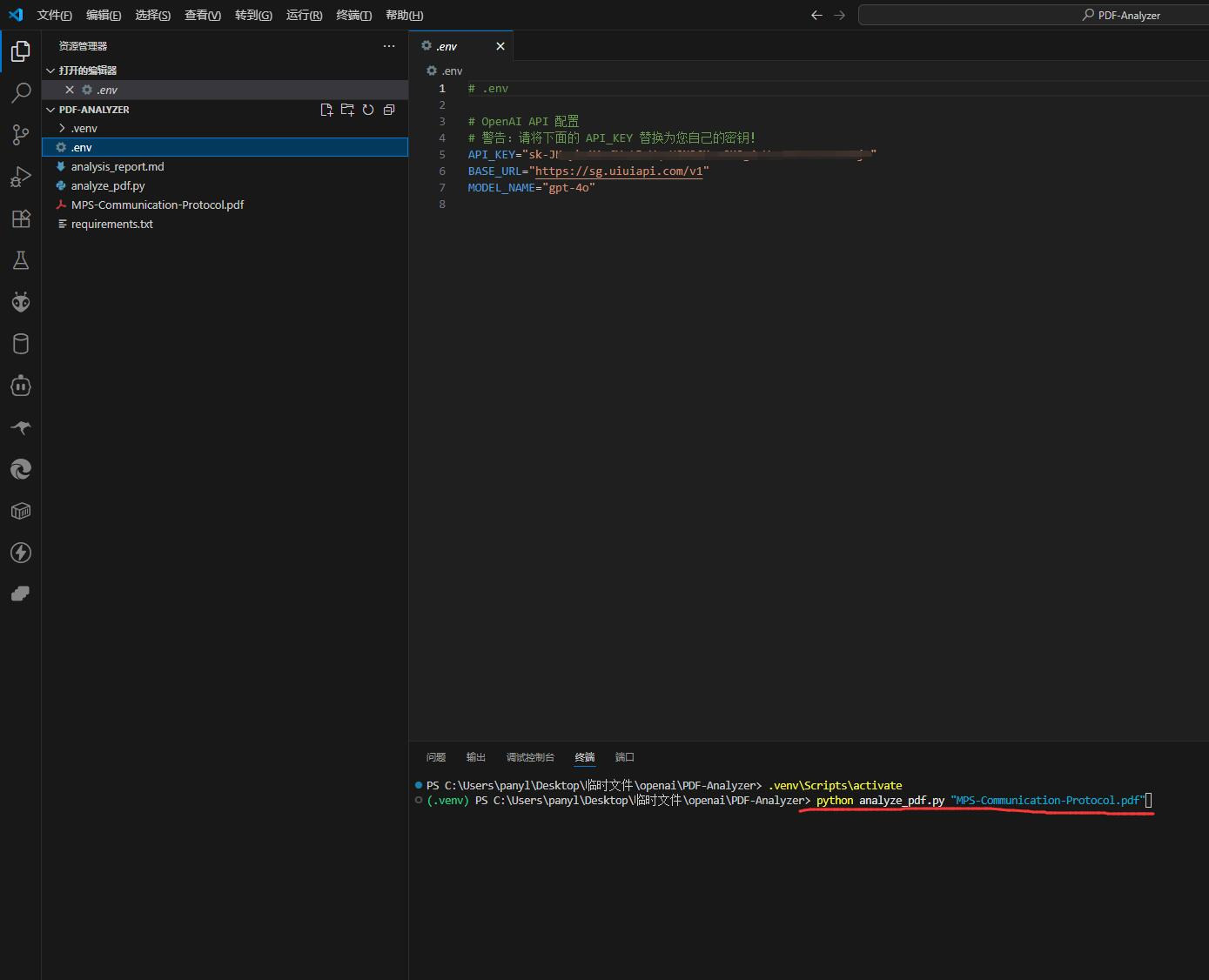Follow the https://sg.uiuiapi.com/v1 link
Viewport: 1209px width, 980px height.
pyautogui.click(x=619, y=171)
